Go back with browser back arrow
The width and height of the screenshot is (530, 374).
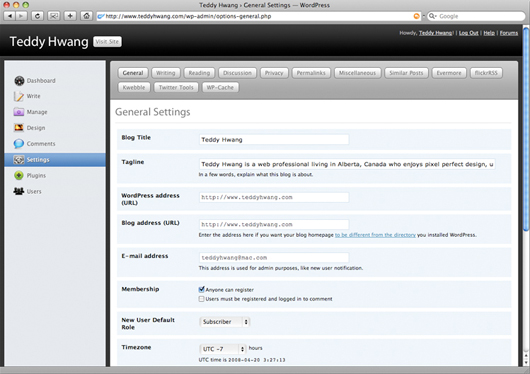point(10,16)
